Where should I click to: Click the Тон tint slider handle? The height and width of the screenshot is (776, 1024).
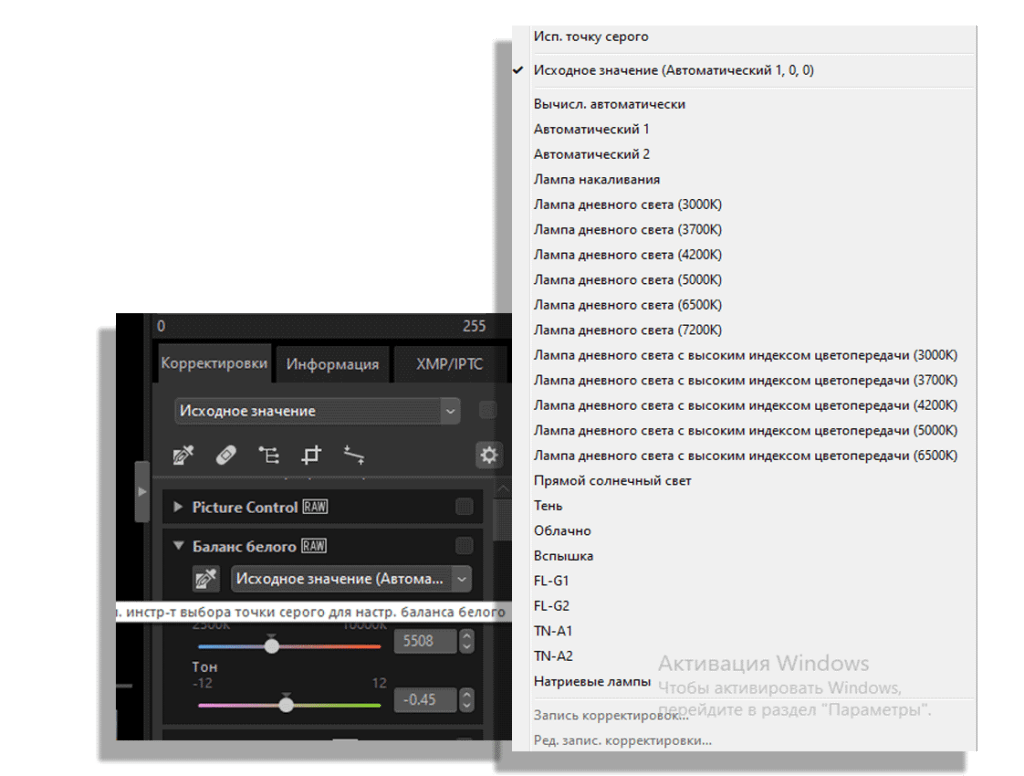(x=286, y=704)
